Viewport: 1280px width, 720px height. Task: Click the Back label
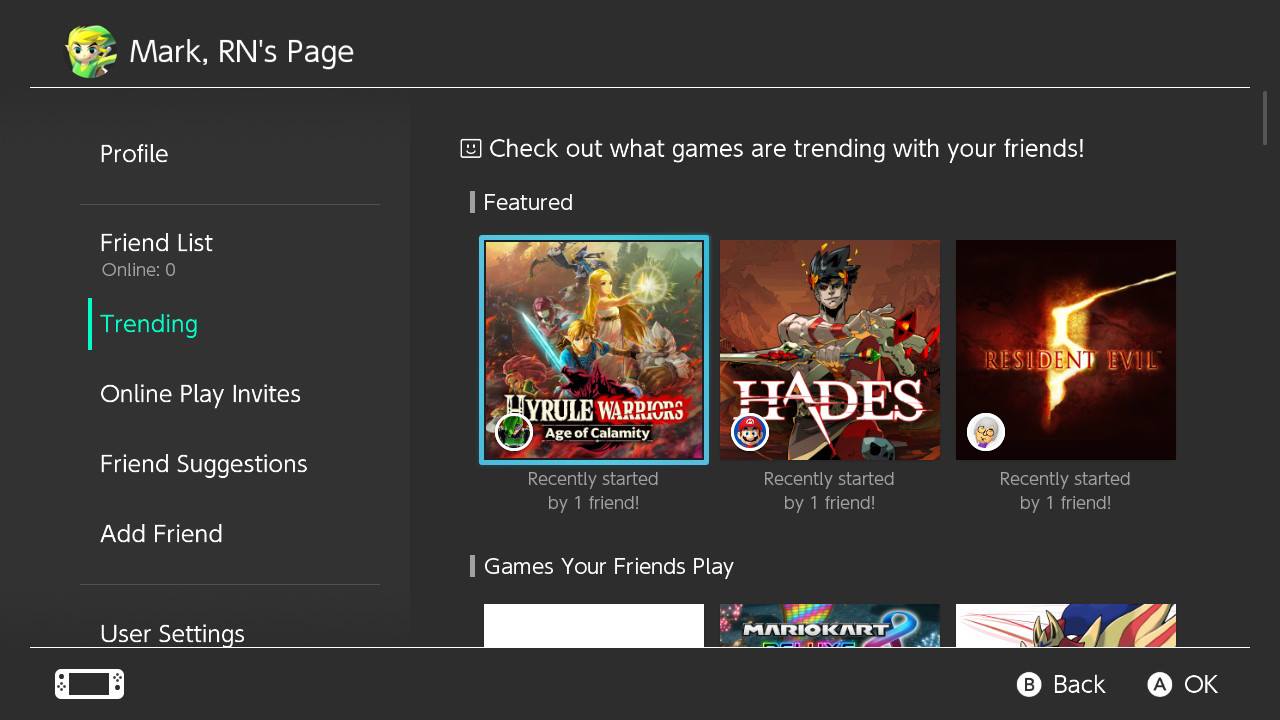(1079, 684)
